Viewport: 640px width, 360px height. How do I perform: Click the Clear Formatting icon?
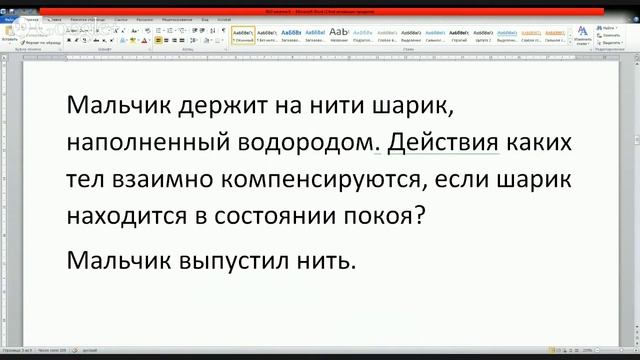click(148, 31)
